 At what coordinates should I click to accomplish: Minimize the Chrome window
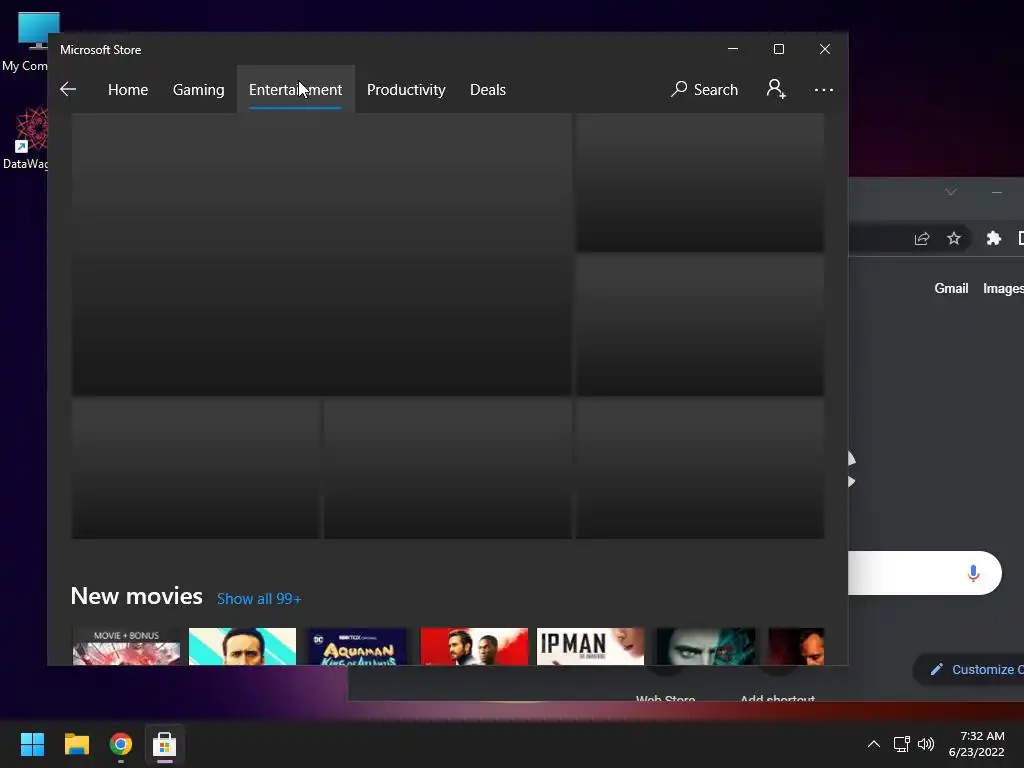click(x=997, y=192)
